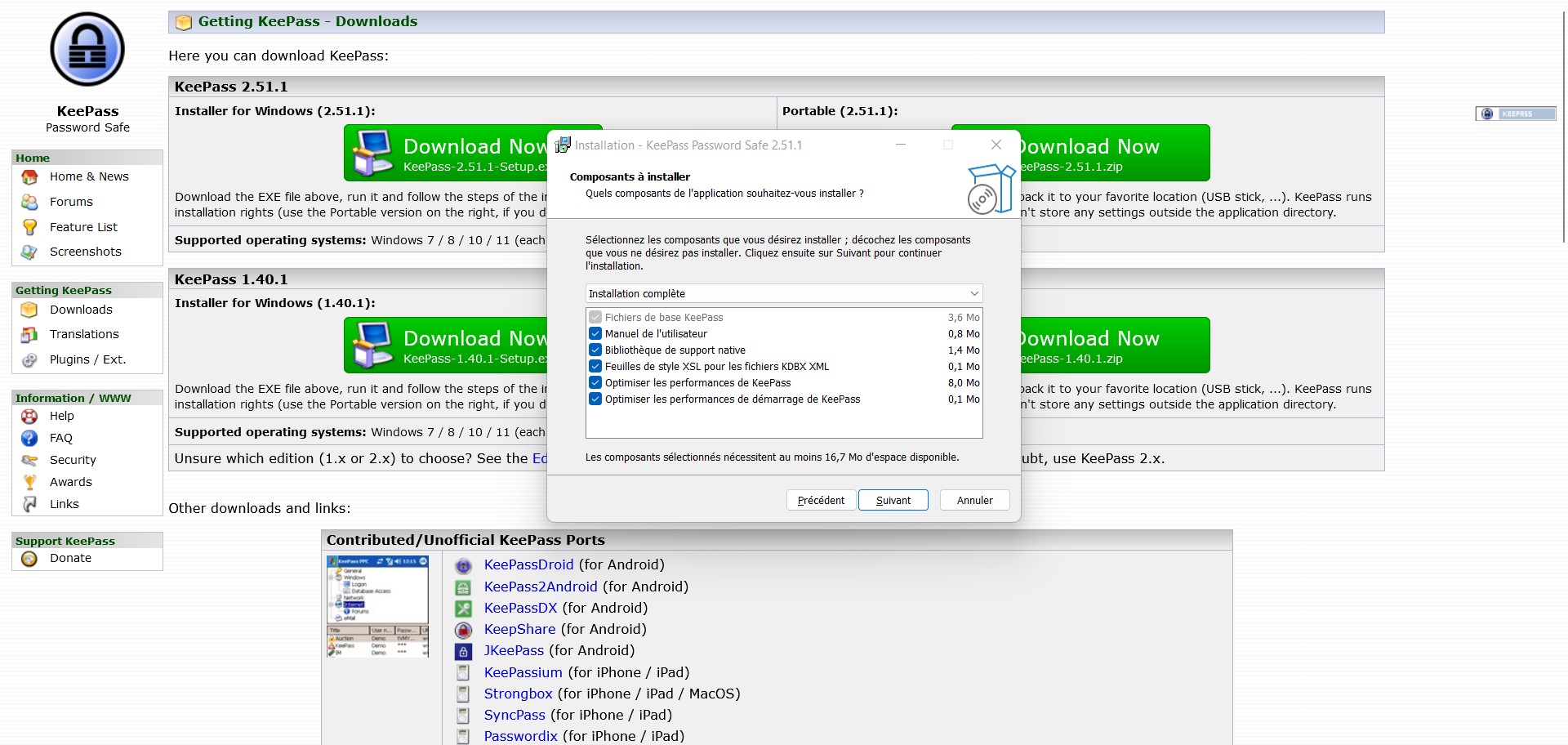Screen dimensions: 1568x745
Task: Go to Translations in the sidebar
Action: [x=84, y=334]
